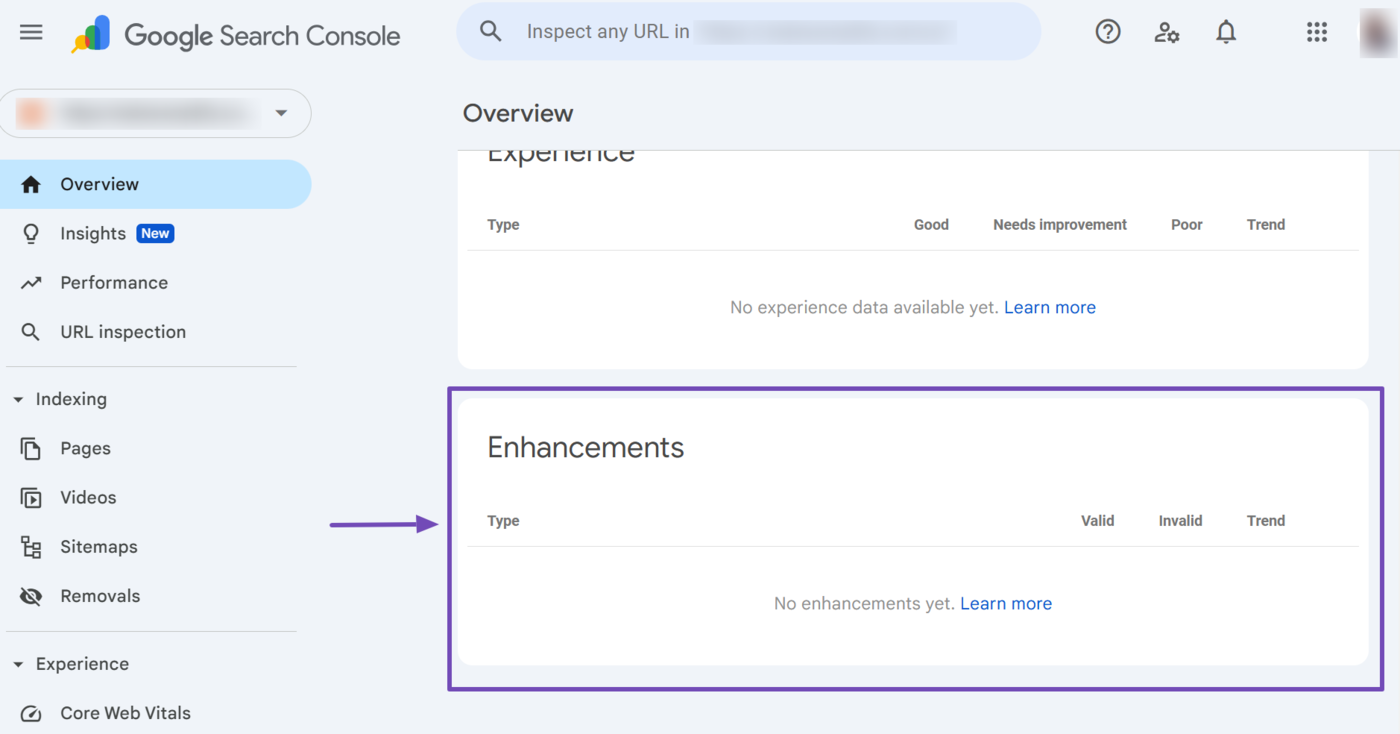Screen dimensions: 1400x734
Task: Click the Google Search Console logo
Action: point(236,35)
